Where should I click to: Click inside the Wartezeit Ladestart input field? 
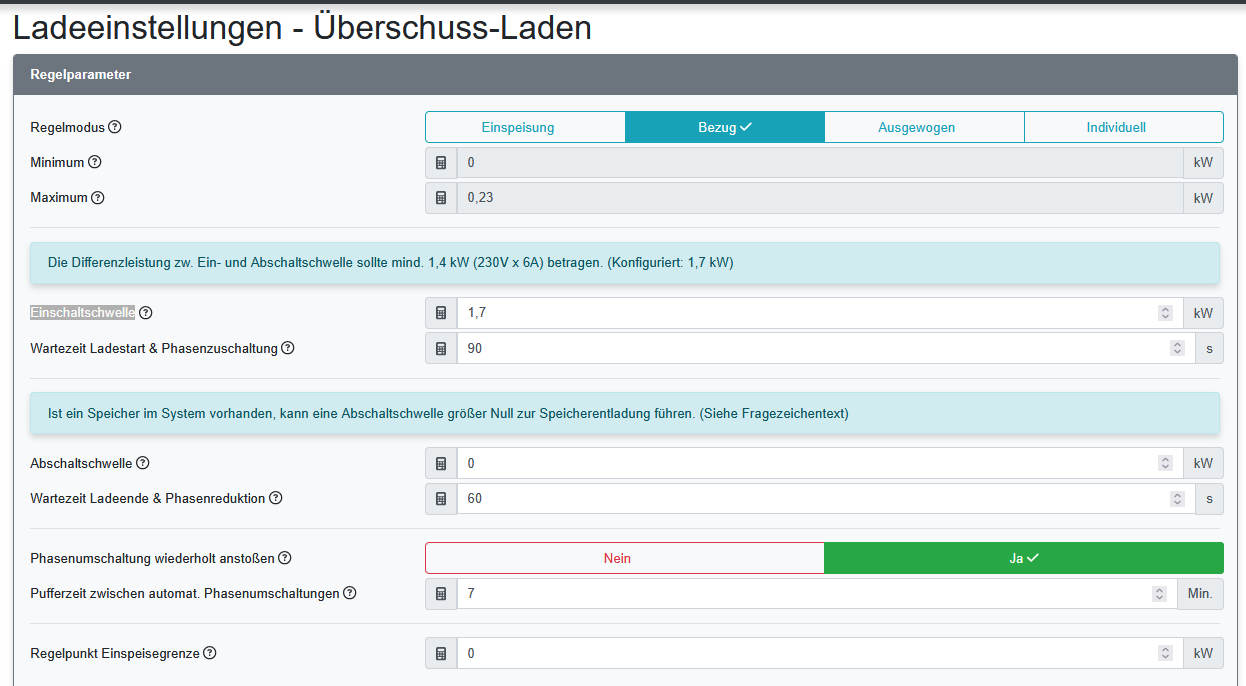700,347
